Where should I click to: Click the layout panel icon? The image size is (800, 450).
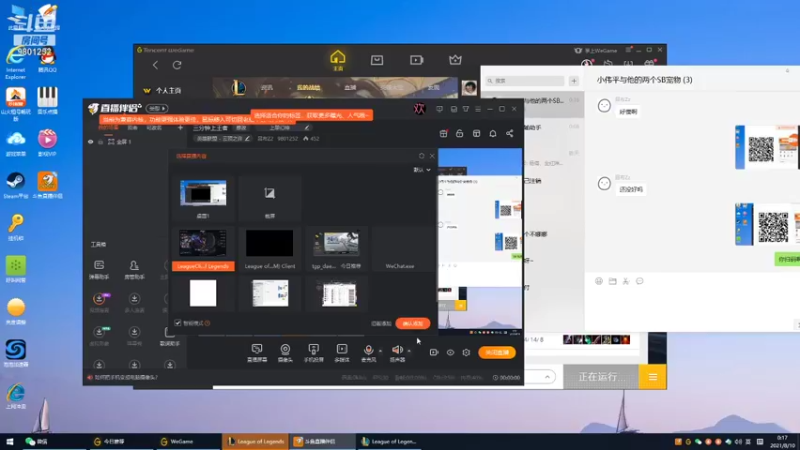pyautogui.click(x=477, y=133)
